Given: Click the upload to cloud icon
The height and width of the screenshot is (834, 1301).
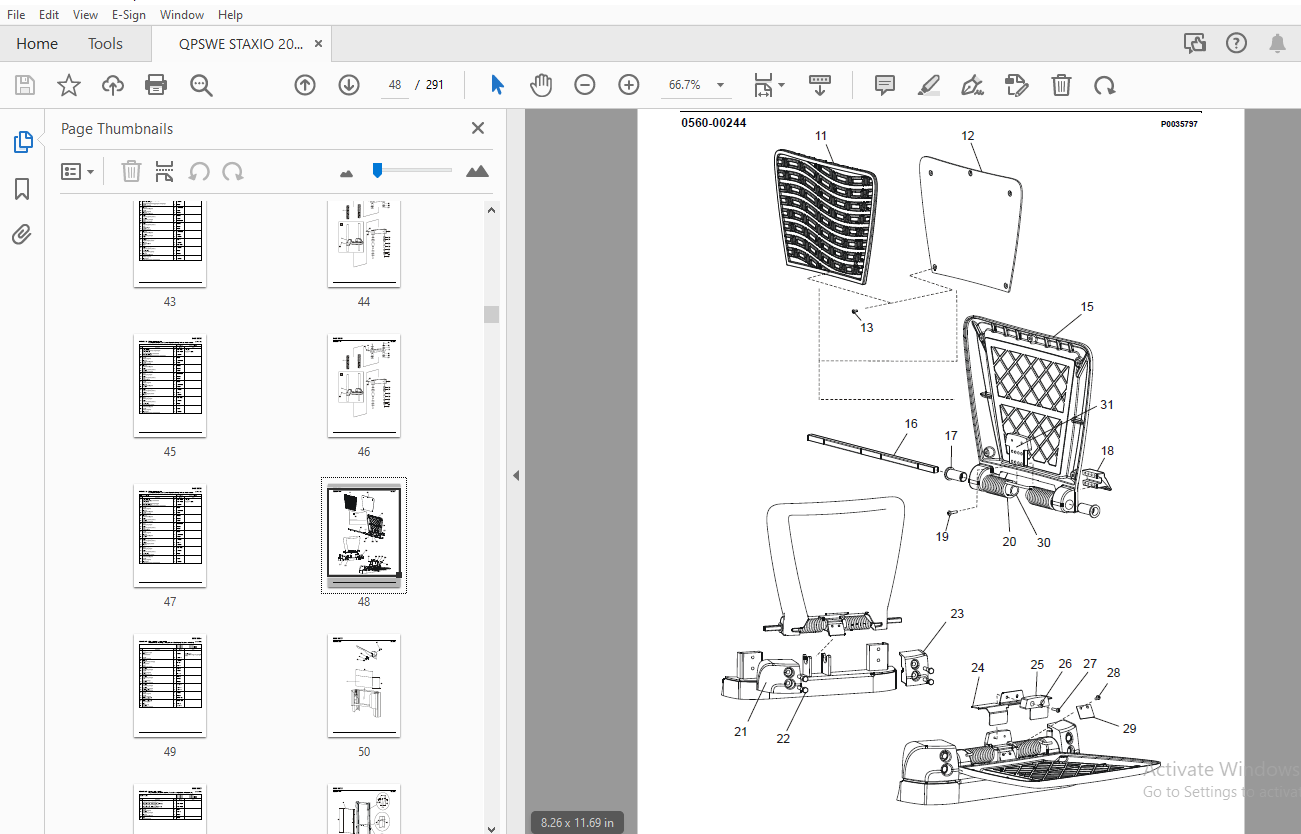Looking at the screenshot, I should [113, 85].
